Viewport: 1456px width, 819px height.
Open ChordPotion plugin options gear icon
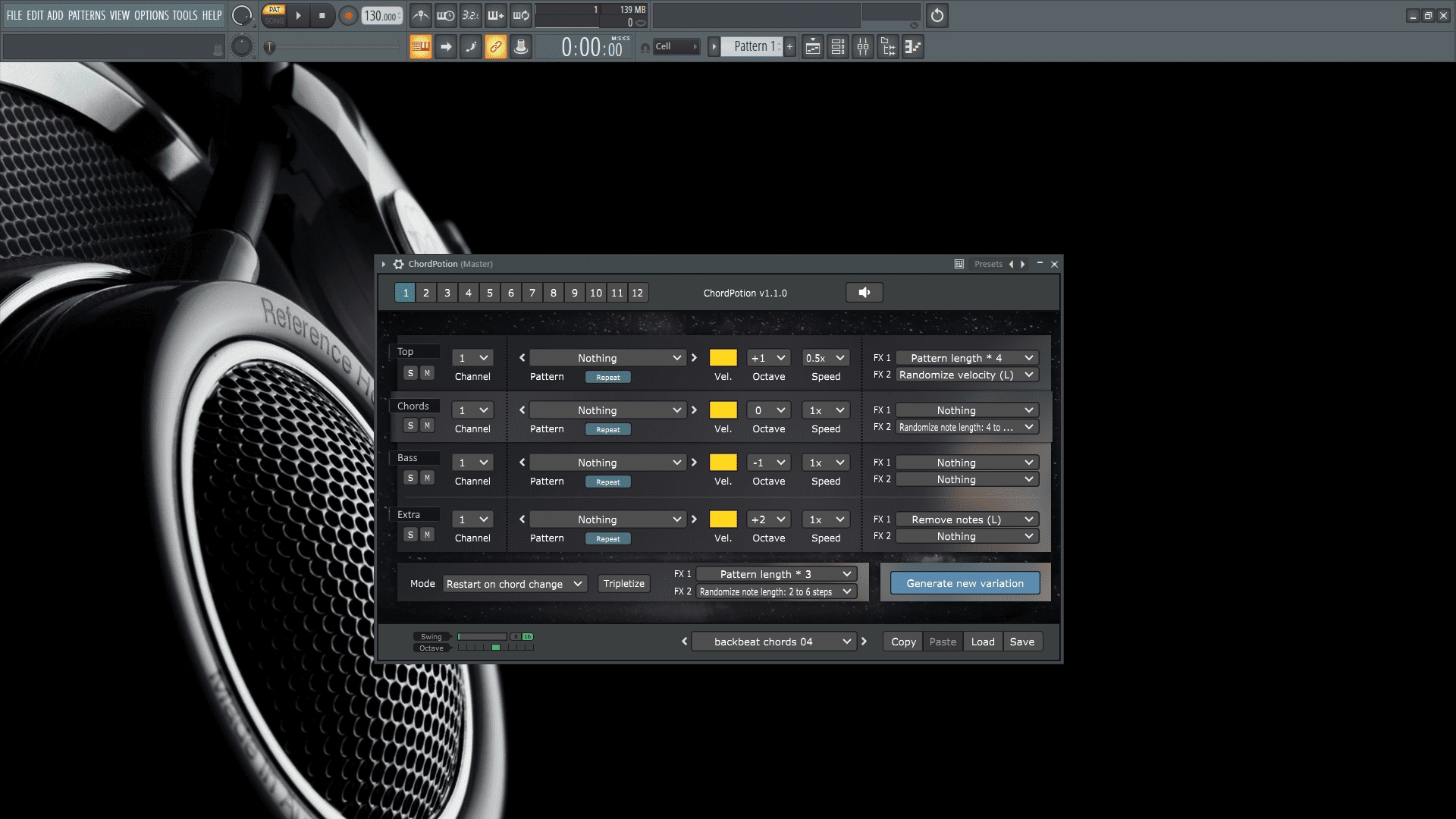(x=398, y=264)
